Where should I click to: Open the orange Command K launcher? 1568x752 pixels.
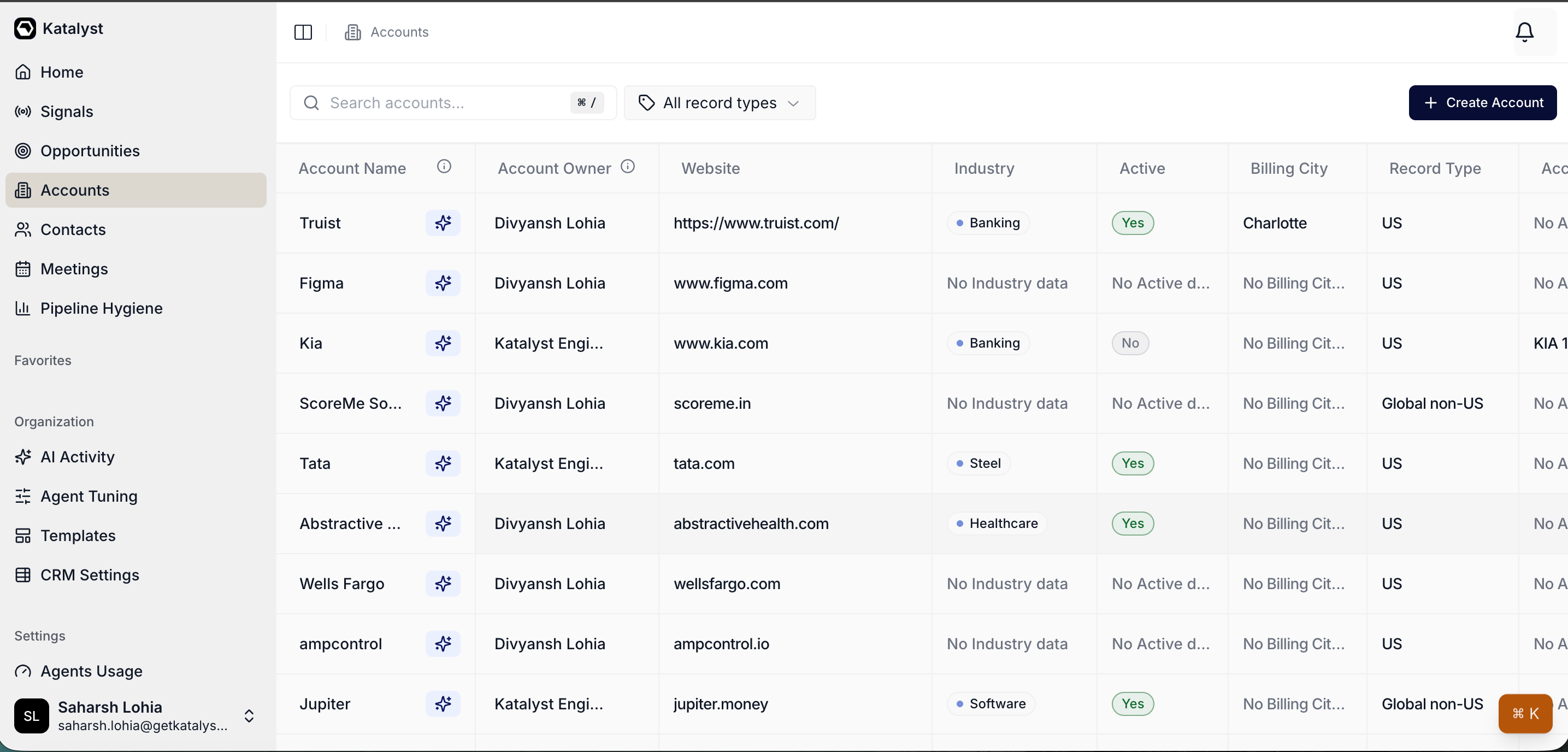(1525, 713)
